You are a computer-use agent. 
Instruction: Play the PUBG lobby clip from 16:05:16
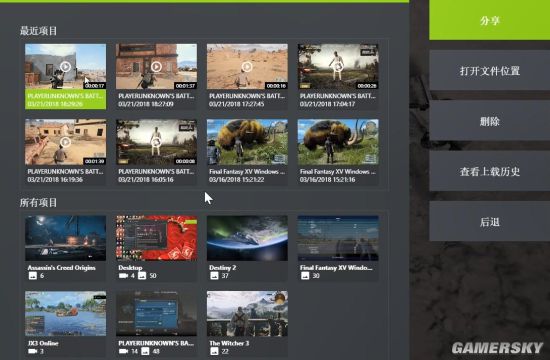156,142
